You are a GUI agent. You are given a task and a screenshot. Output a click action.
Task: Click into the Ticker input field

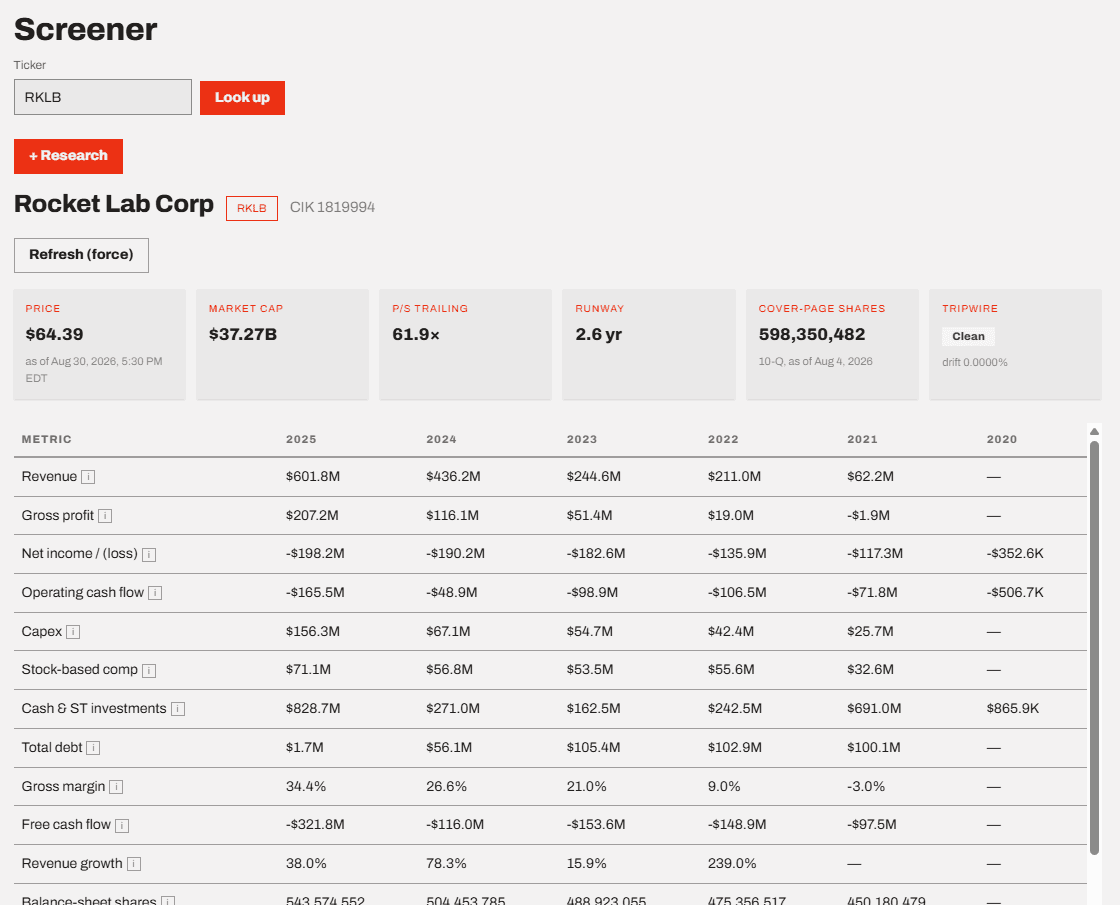[103, 97]
